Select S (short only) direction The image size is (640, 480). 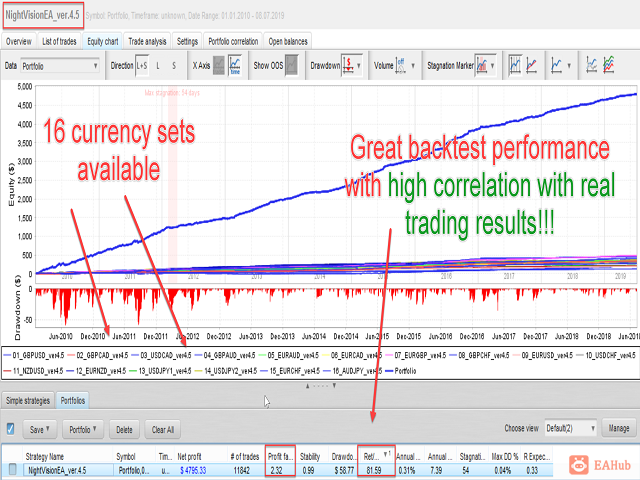point(174,66)
